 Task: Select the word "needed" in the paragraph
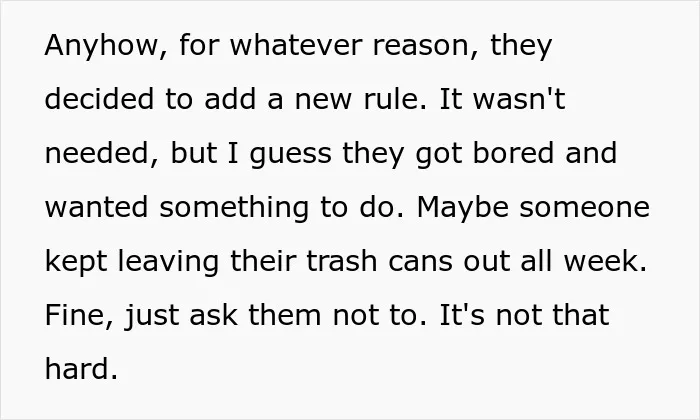click(96, 153)
